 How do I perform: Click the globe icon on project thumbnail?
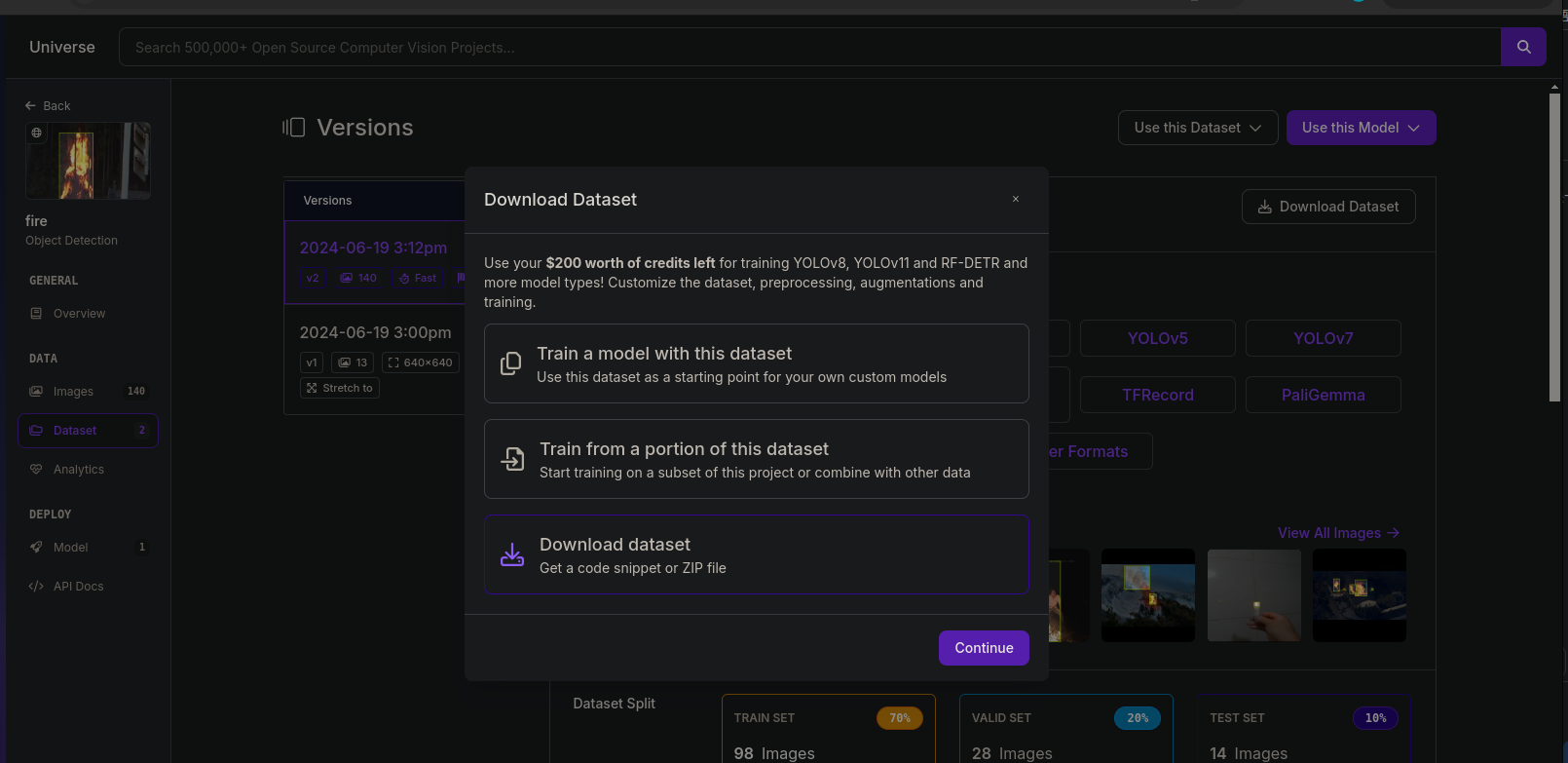pos(37,133)
